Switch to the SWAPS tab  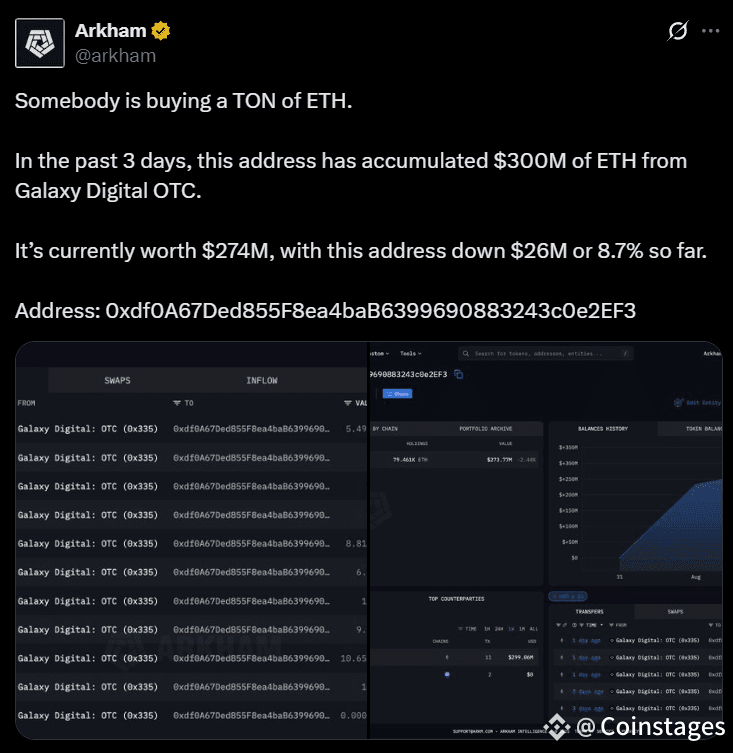pos(117,380)
